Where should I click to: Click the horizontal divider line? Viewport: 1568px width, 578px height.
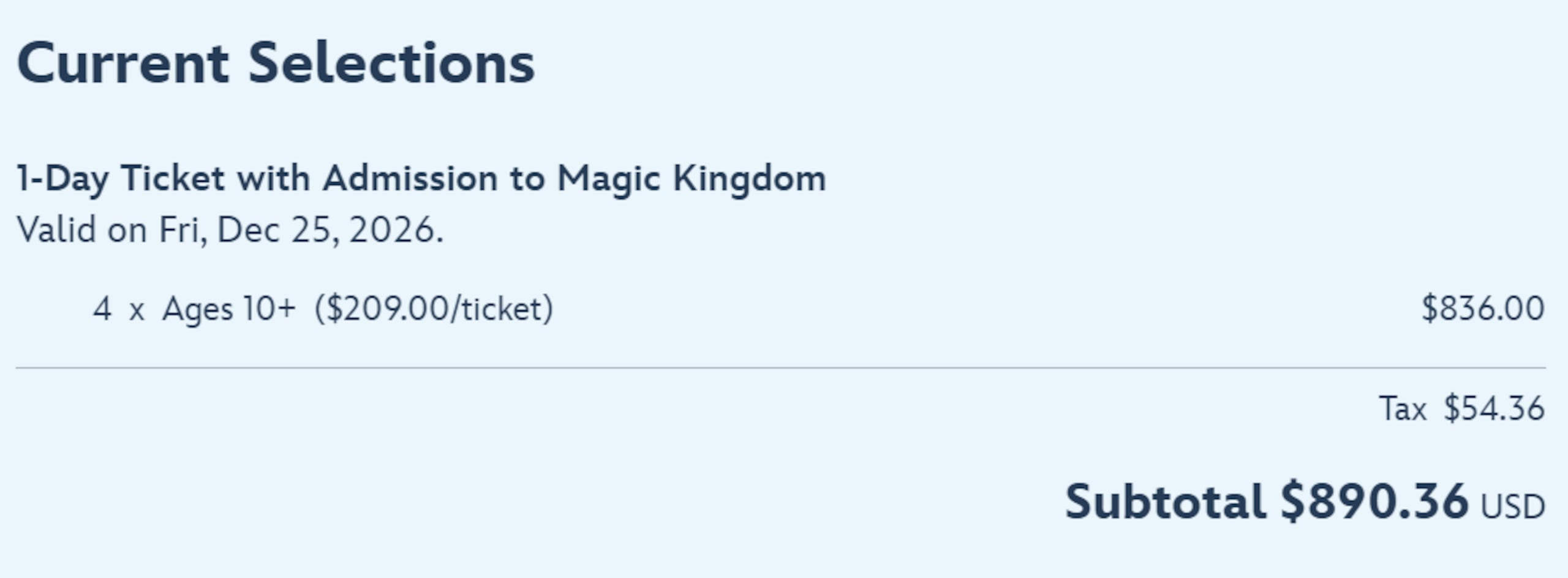pyautogui.click(x=780, y=368)
